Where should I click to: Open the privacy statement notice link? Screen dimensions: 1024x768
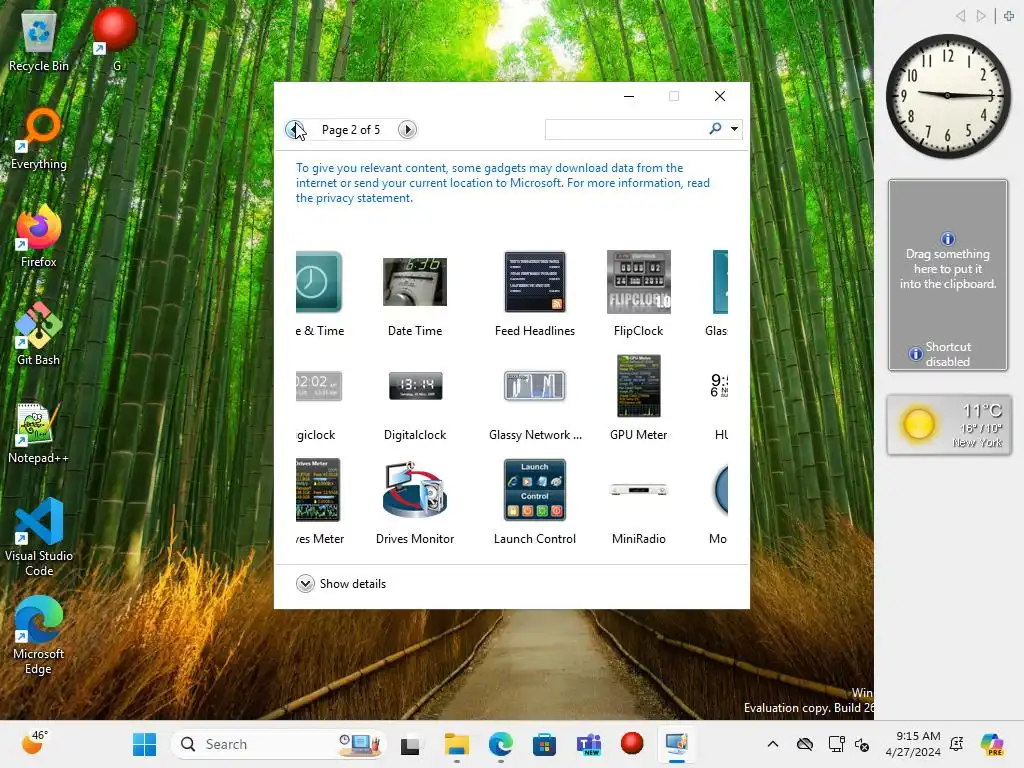pos(502,183)
